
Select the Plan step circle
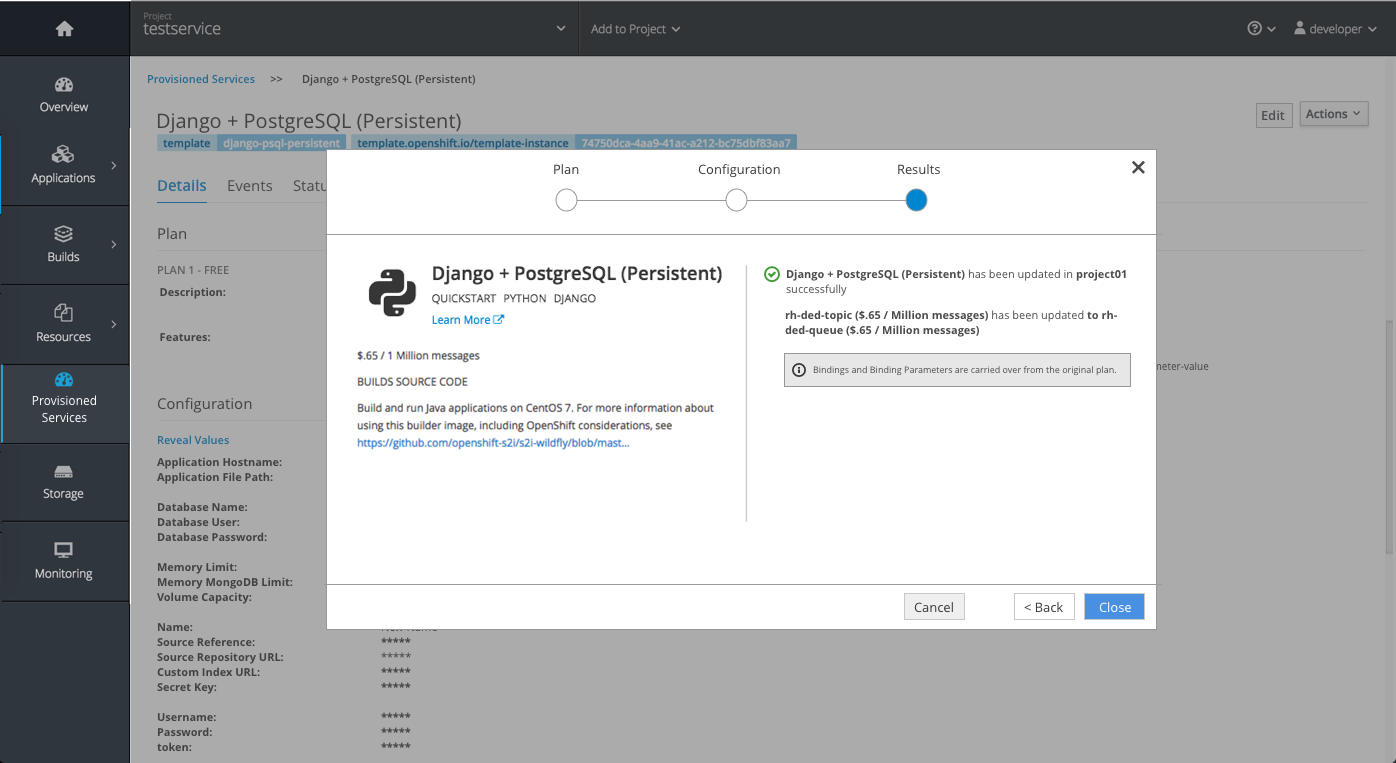coord(566,200)
